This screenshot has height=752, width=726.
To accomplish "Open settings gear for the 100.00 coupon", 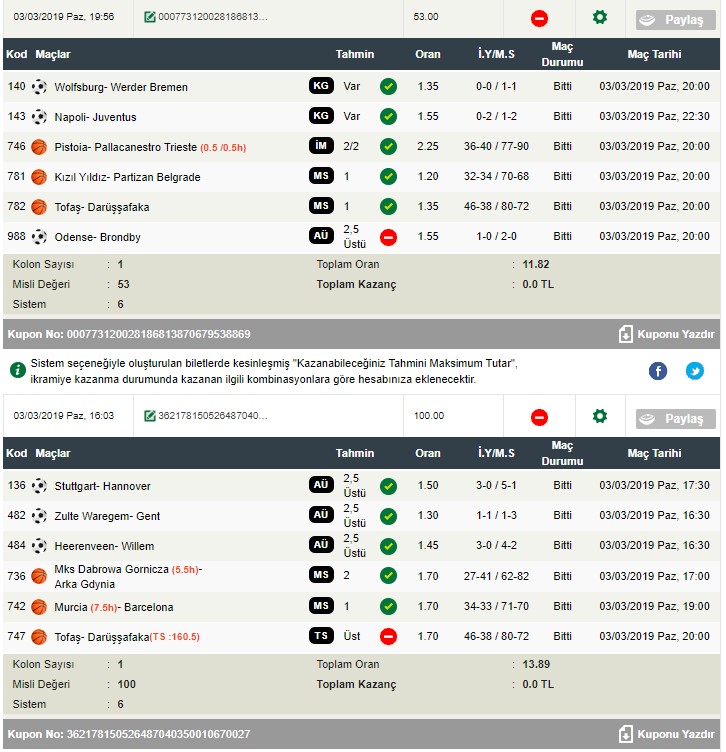I will pyautogui.click(x=600, y=416).
